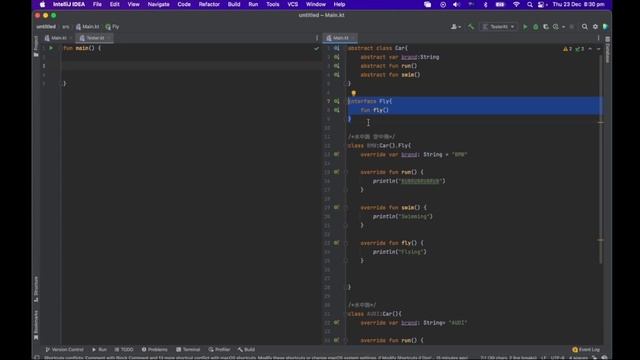Collapse the fold marker at override fun fly()
This screenshot has width=640, height=360.
pos(346,243)
